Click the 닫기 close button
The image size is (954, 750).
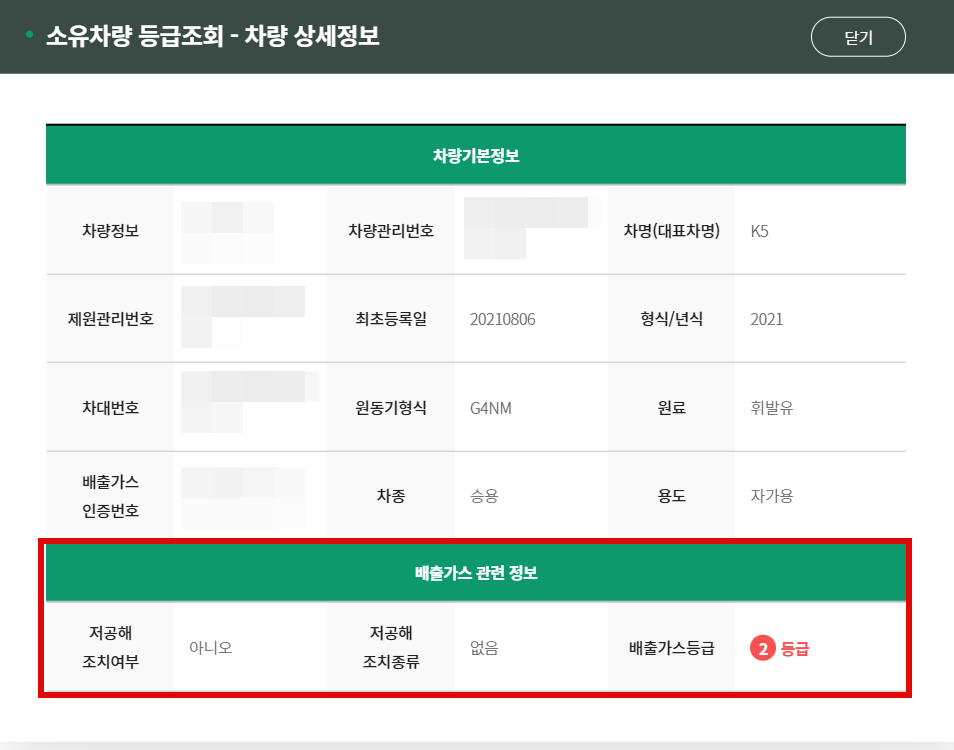click(x=858, y=36)
